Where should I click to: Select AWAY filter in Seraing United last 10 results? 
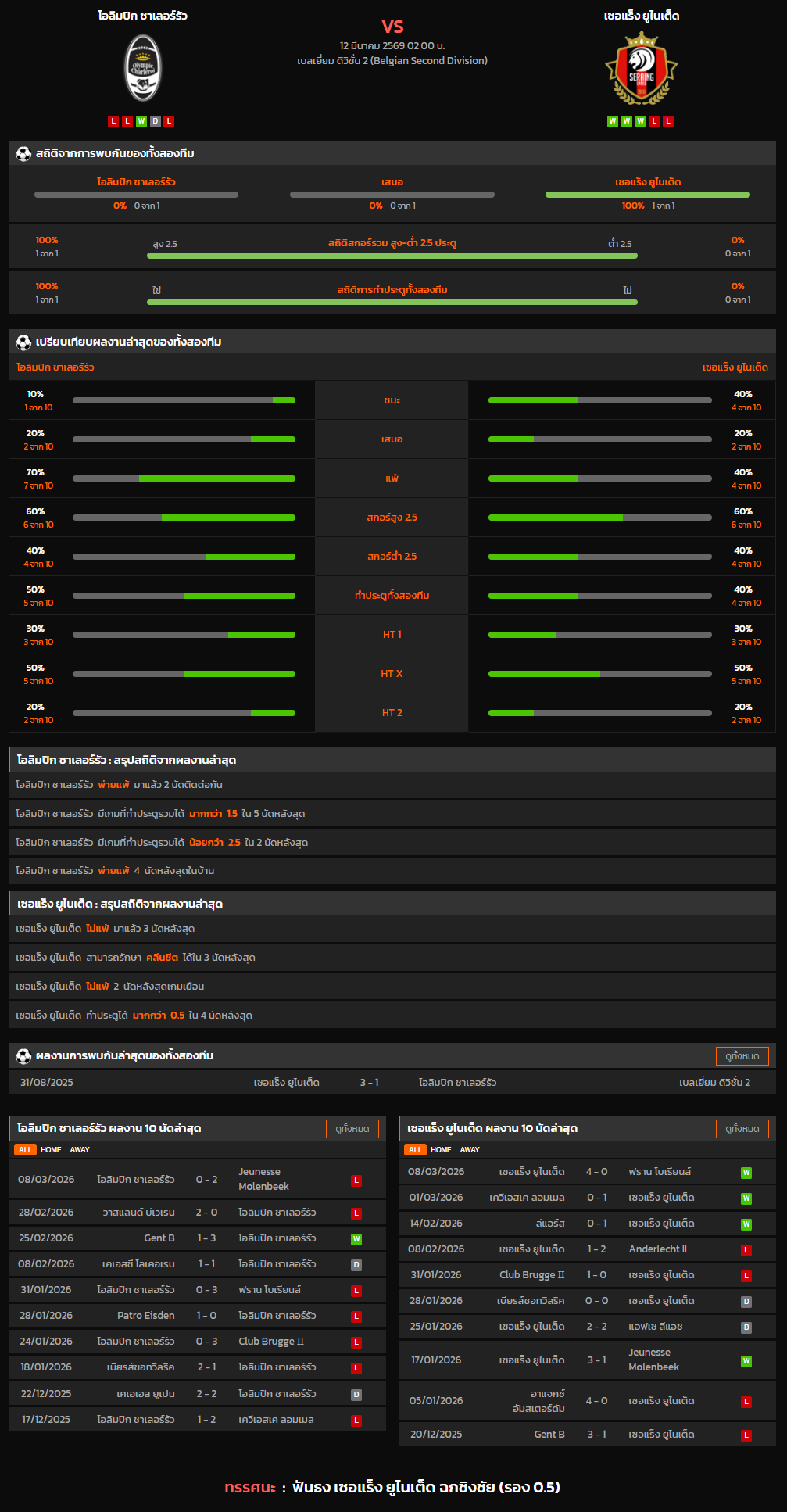point(470,1150)
